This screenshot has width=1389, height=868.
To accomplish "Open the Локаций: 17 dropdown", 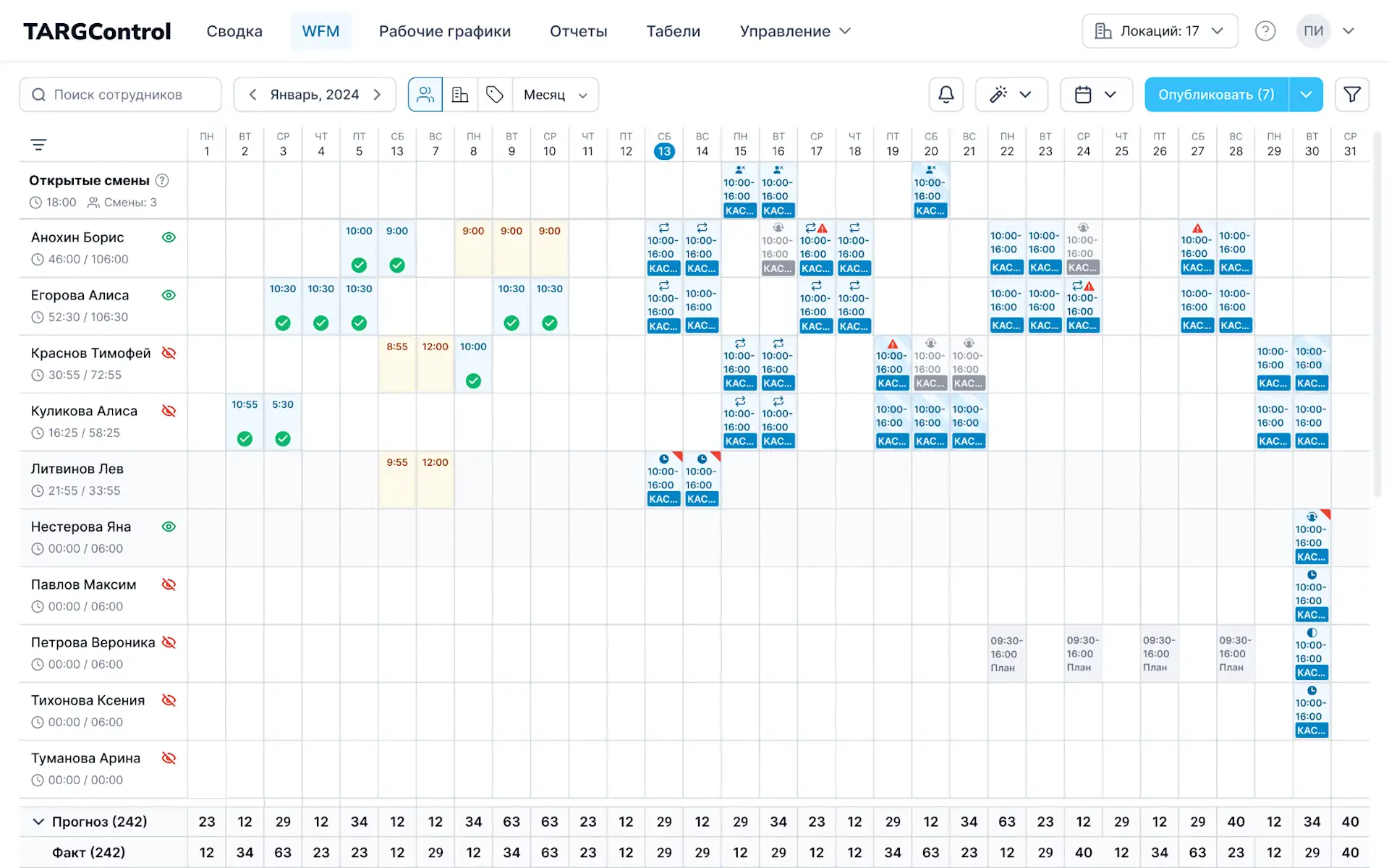I will [1160, 31].
